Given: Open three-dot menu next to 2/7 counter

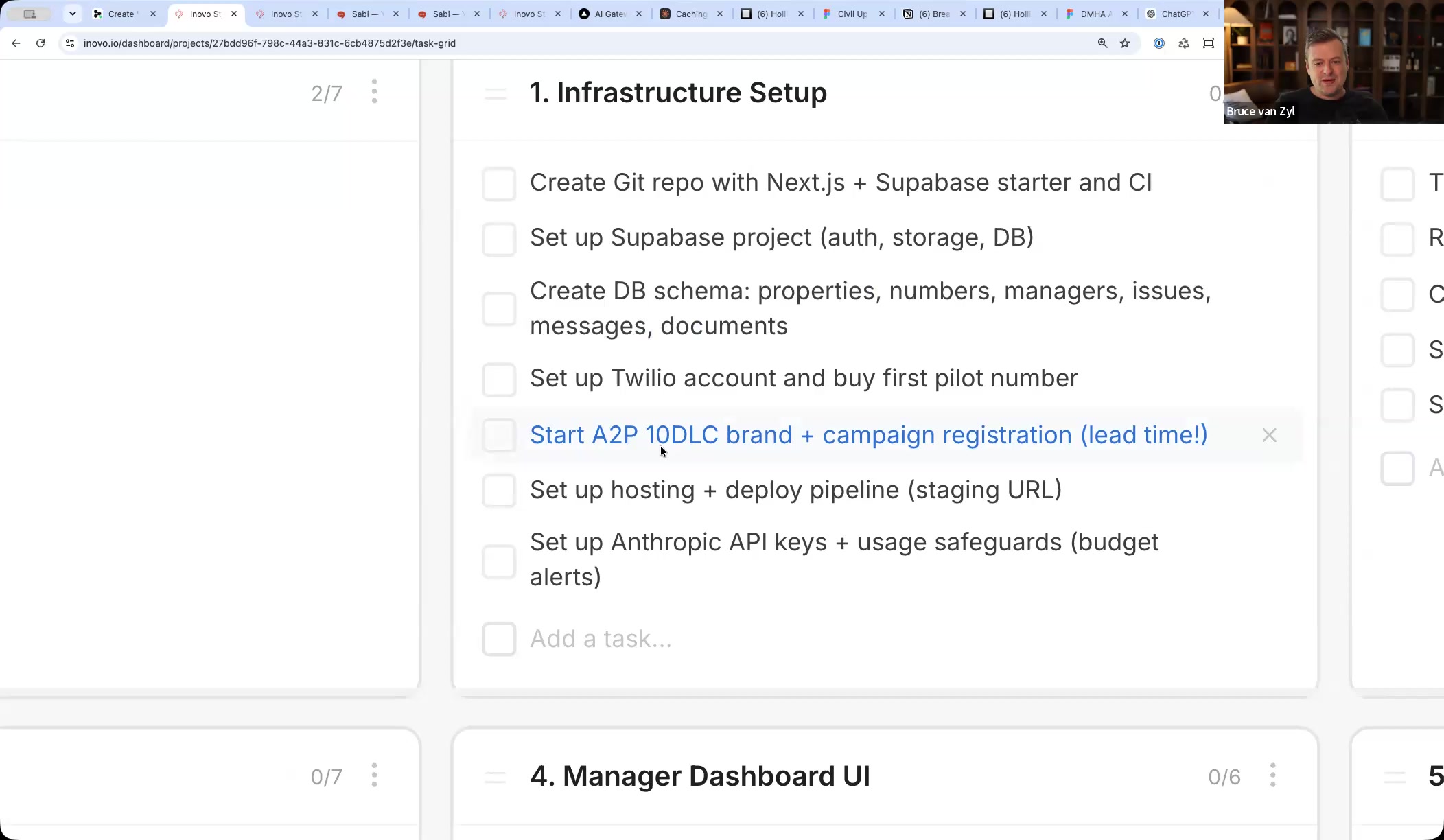Looking at the screenshot, I should click(374, 91).
